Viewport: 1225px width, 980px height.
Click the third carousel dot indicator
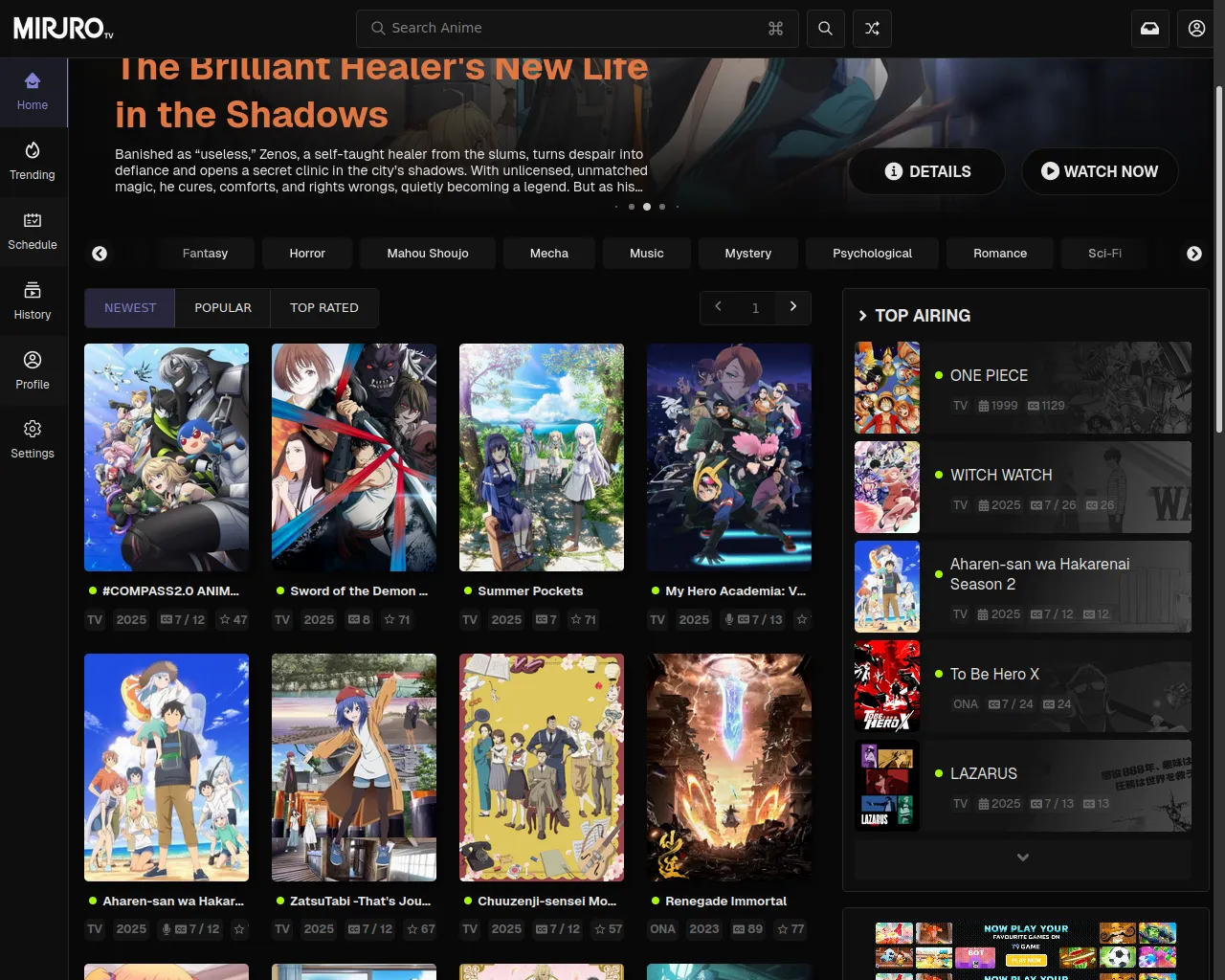point(647,207)
